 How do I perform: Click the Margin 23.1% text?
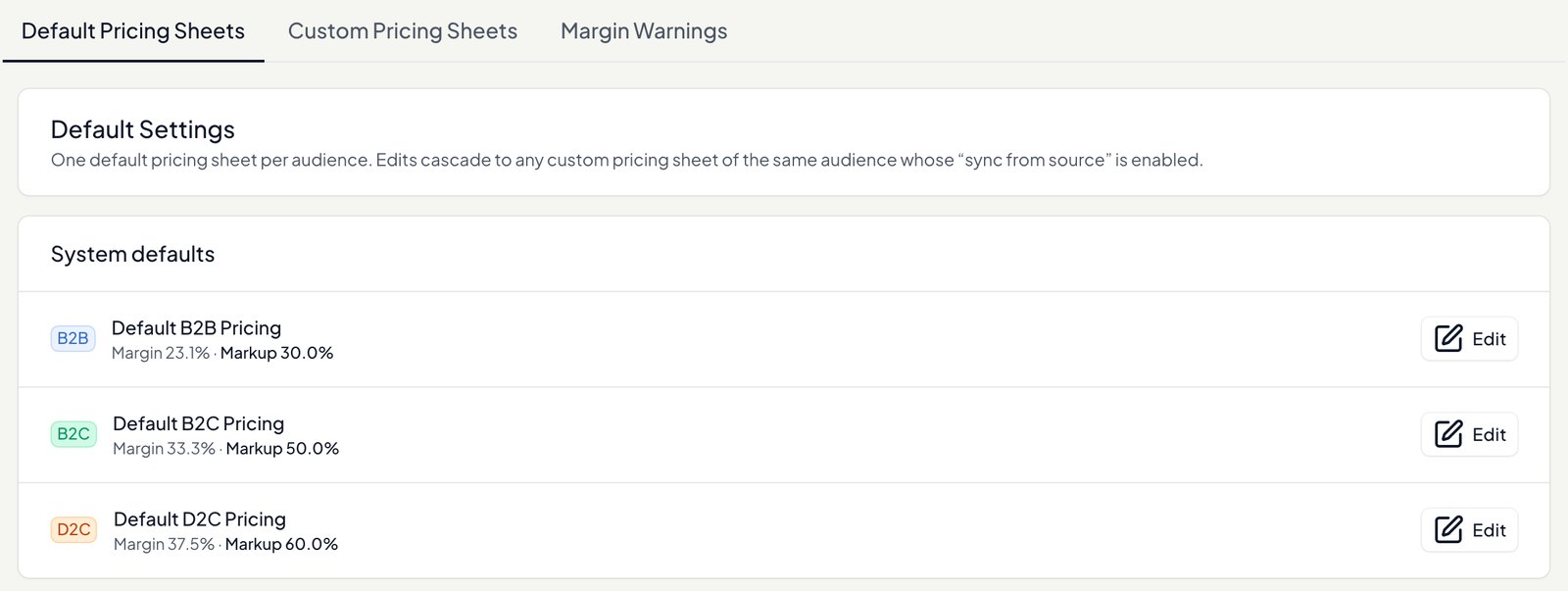161,353
